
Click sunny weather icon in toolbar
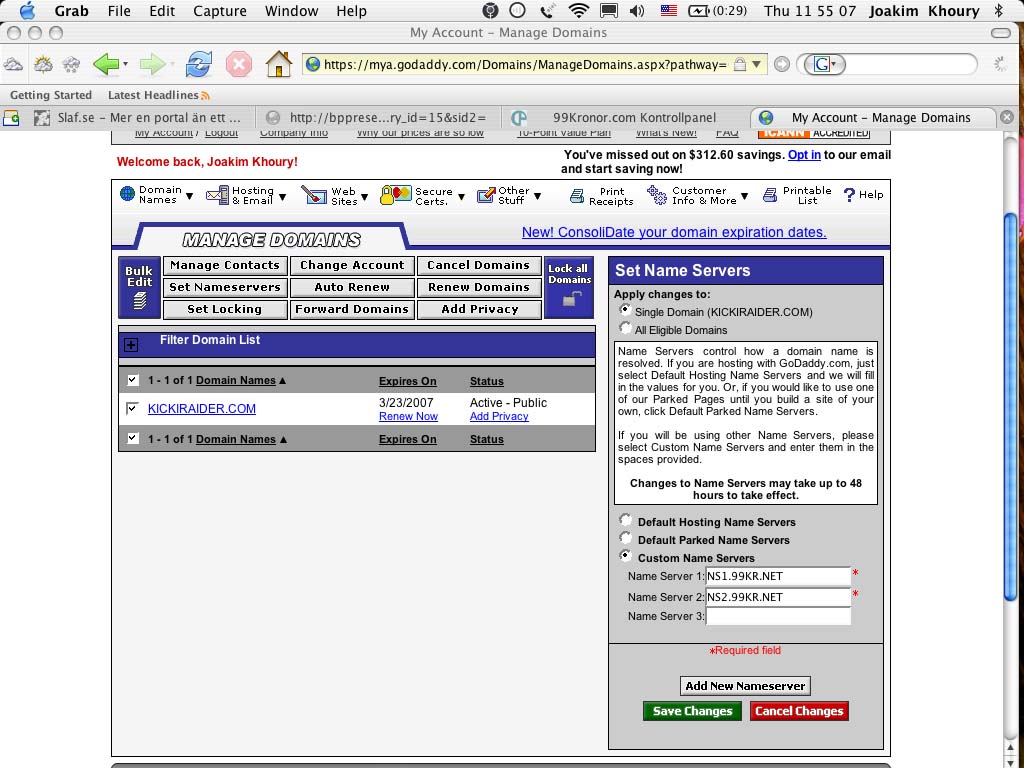point(43,64)
